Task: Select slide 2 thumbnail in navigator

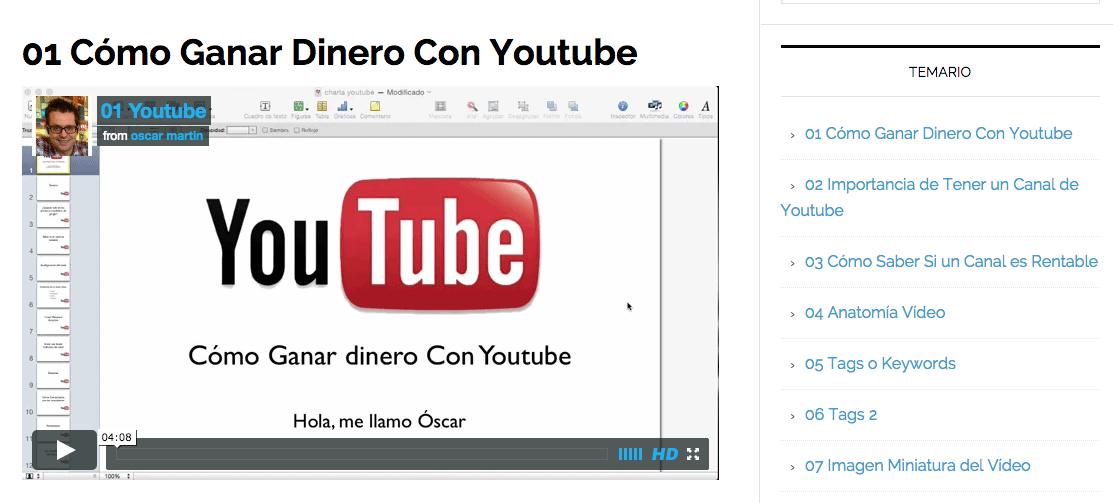Action: coord(54,189)
